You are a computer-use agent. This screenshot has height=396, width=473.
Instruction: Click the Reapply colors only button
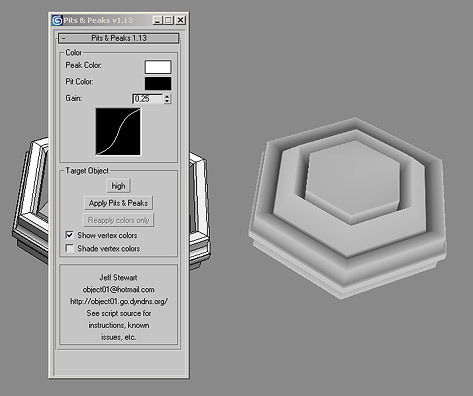[118, 220]
